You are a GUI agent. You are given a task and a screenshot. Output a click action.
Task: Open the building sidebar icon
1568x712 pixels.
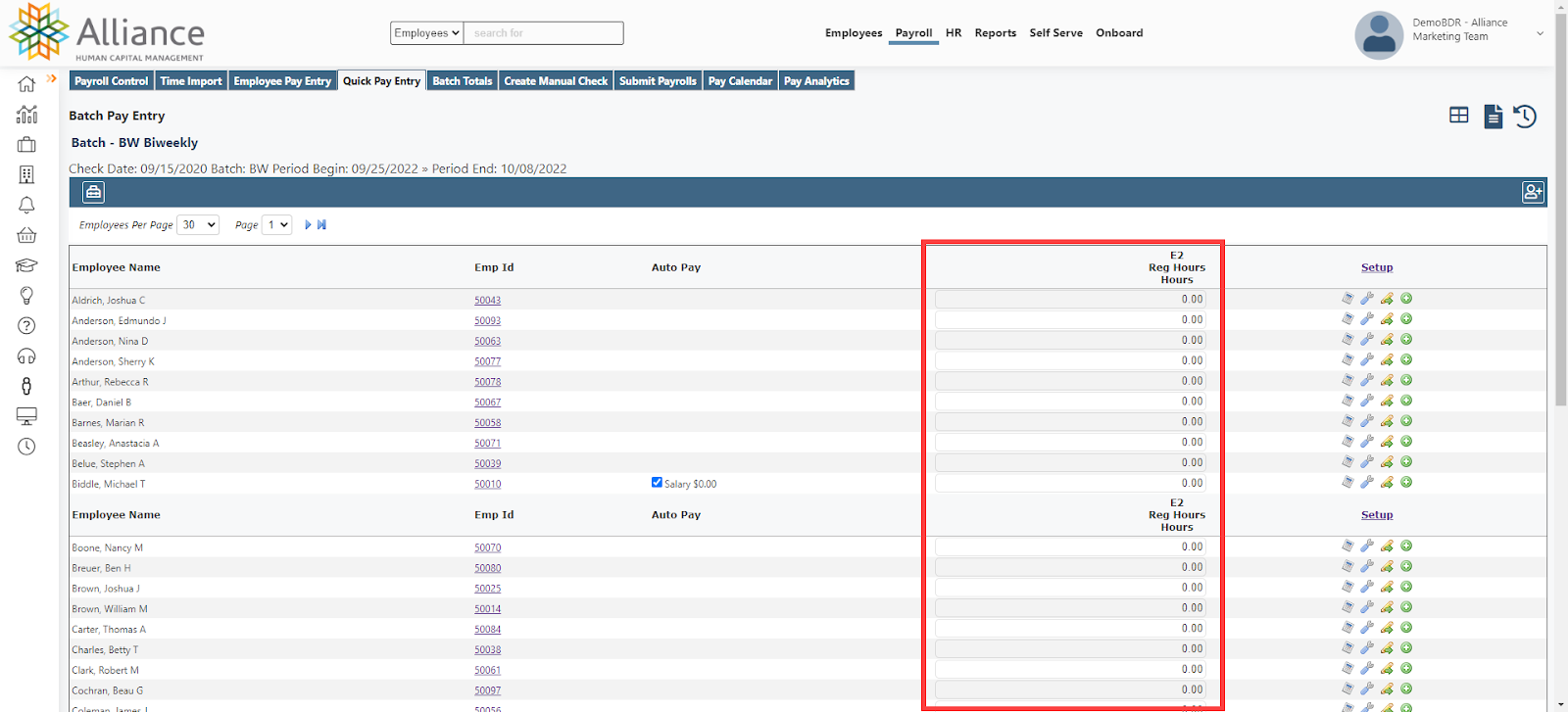26,174
